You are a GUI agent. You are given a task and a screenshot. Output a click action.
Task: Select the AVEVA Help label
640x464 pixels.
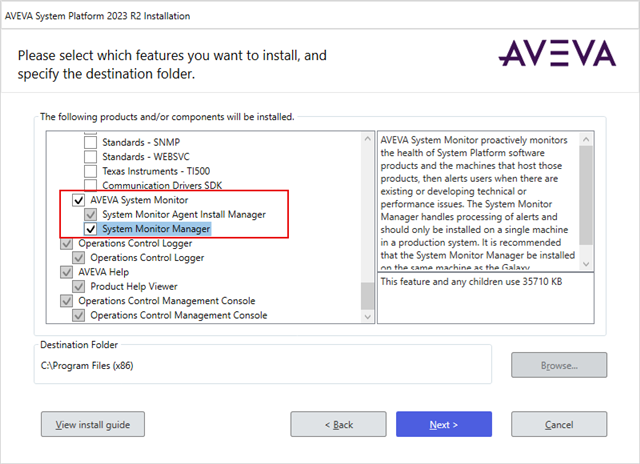pyautogui.click(x=103, y=272)
